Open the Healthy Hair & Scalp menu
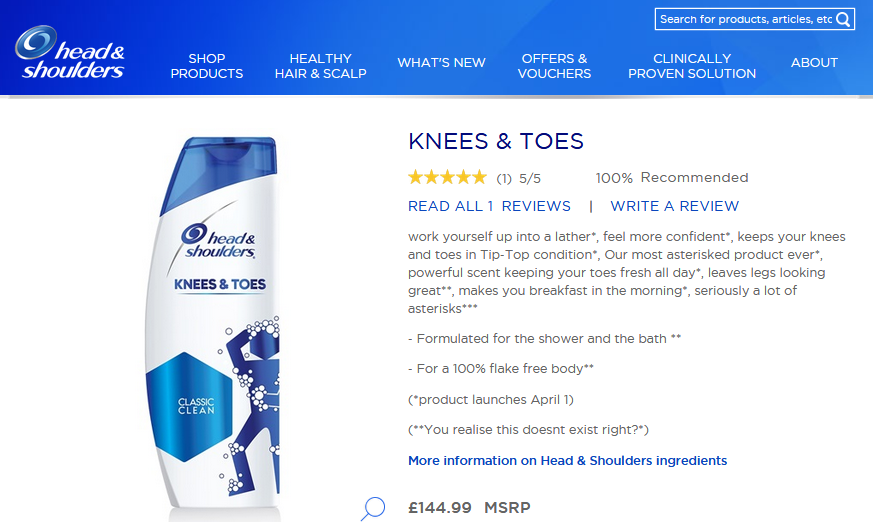Image resolution: width=873 pixels, height=524 pixels. coord(320,66)
